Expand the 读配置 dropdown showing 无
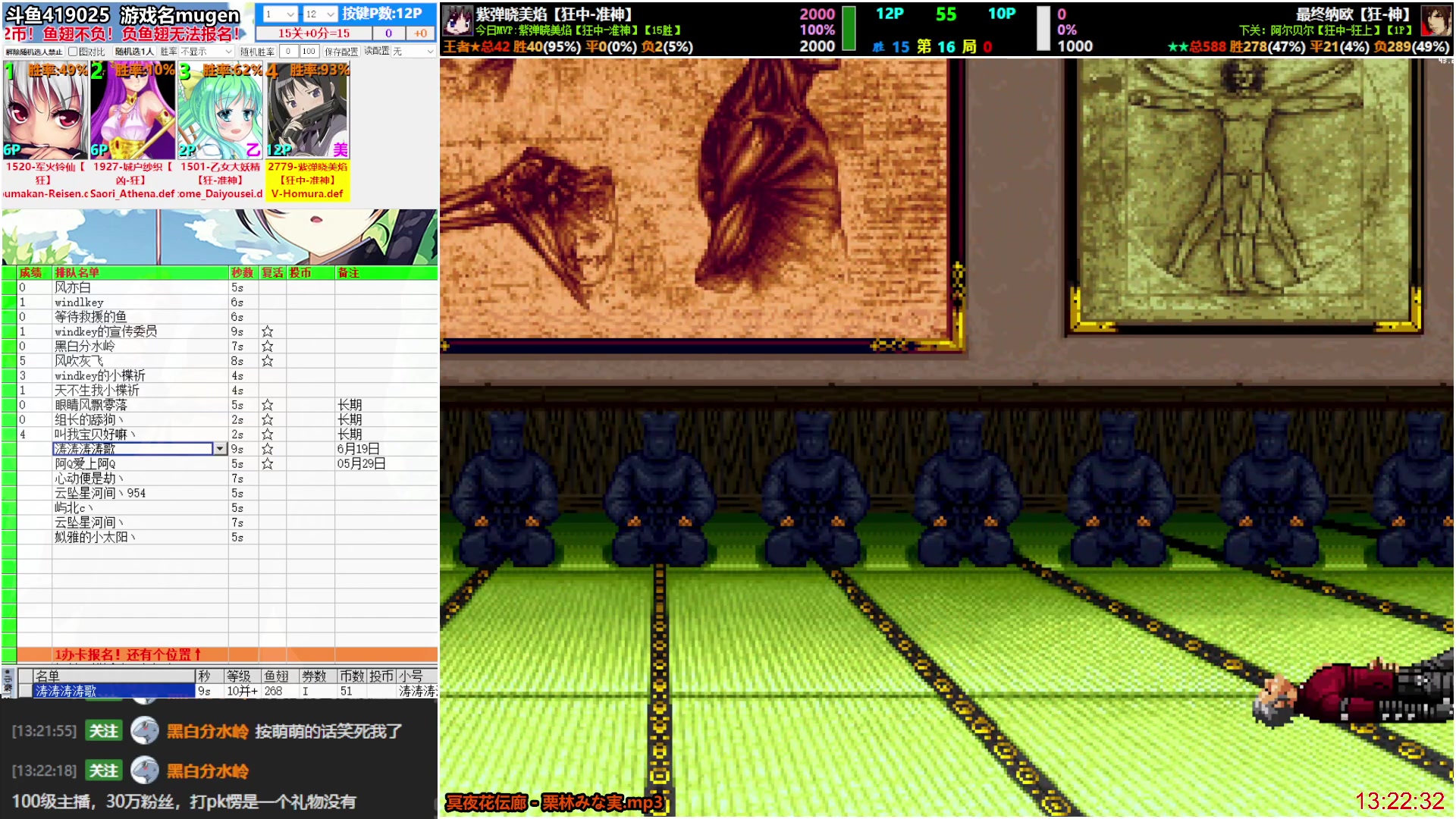Image resolution: width=1456 pixels, height=819 pixels. point(413,52)
